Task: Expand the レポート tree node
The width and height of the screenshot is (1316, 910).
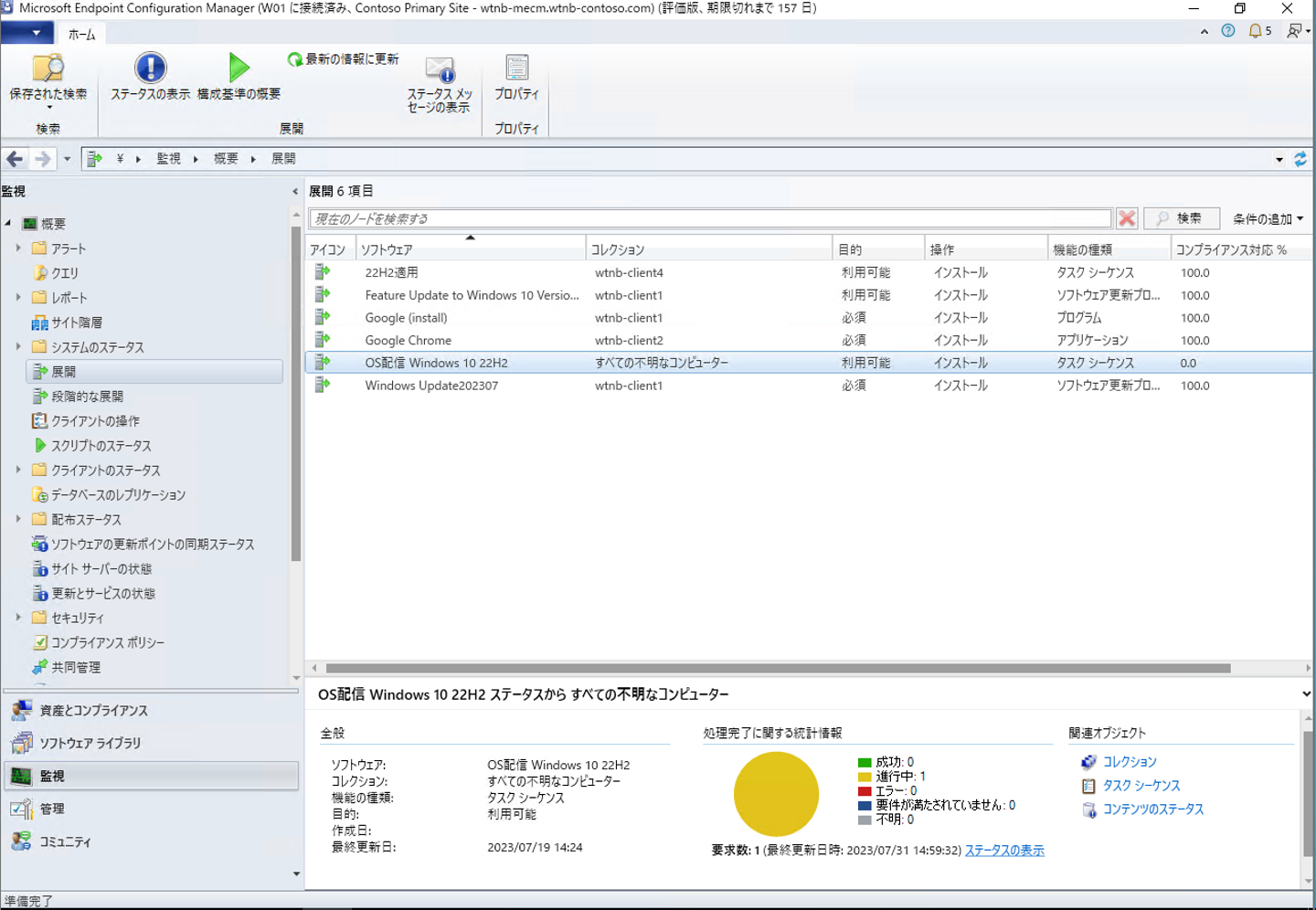Action: click(x=18, y=297)
